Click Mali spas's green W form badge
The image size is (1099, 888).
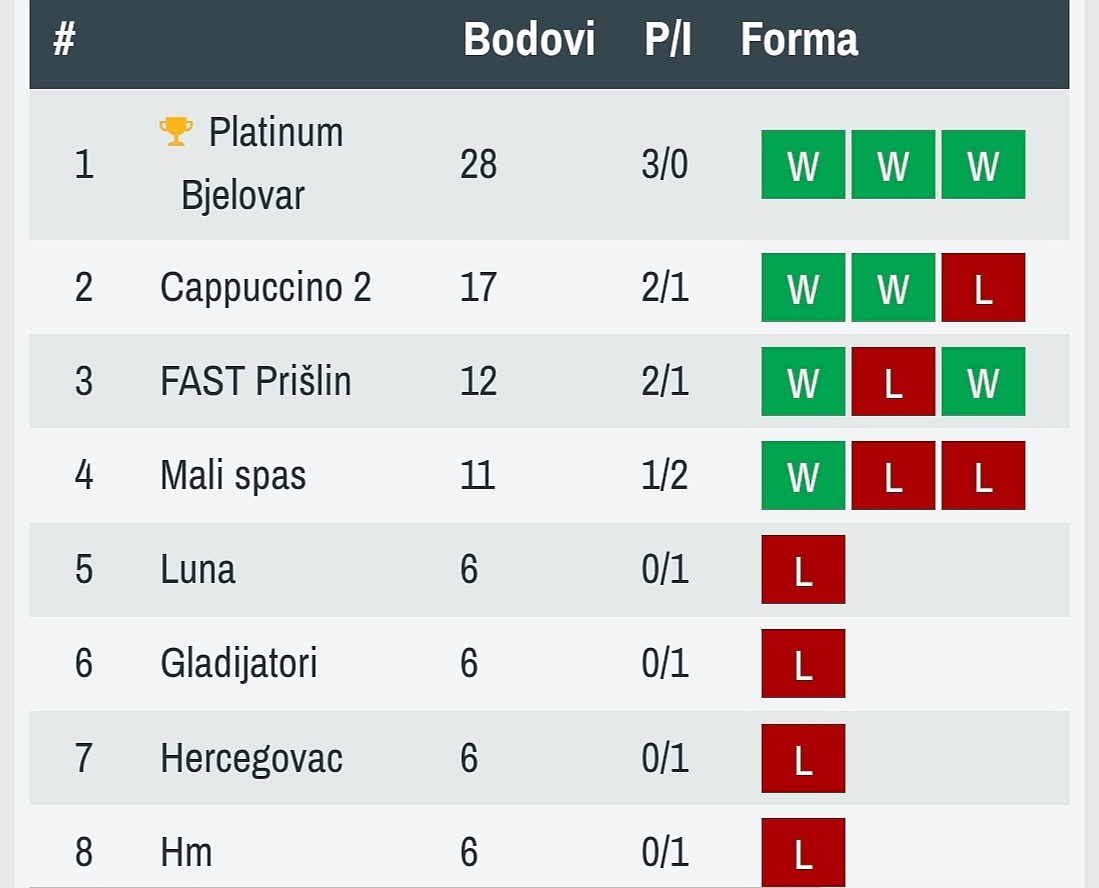coord(803,475)
